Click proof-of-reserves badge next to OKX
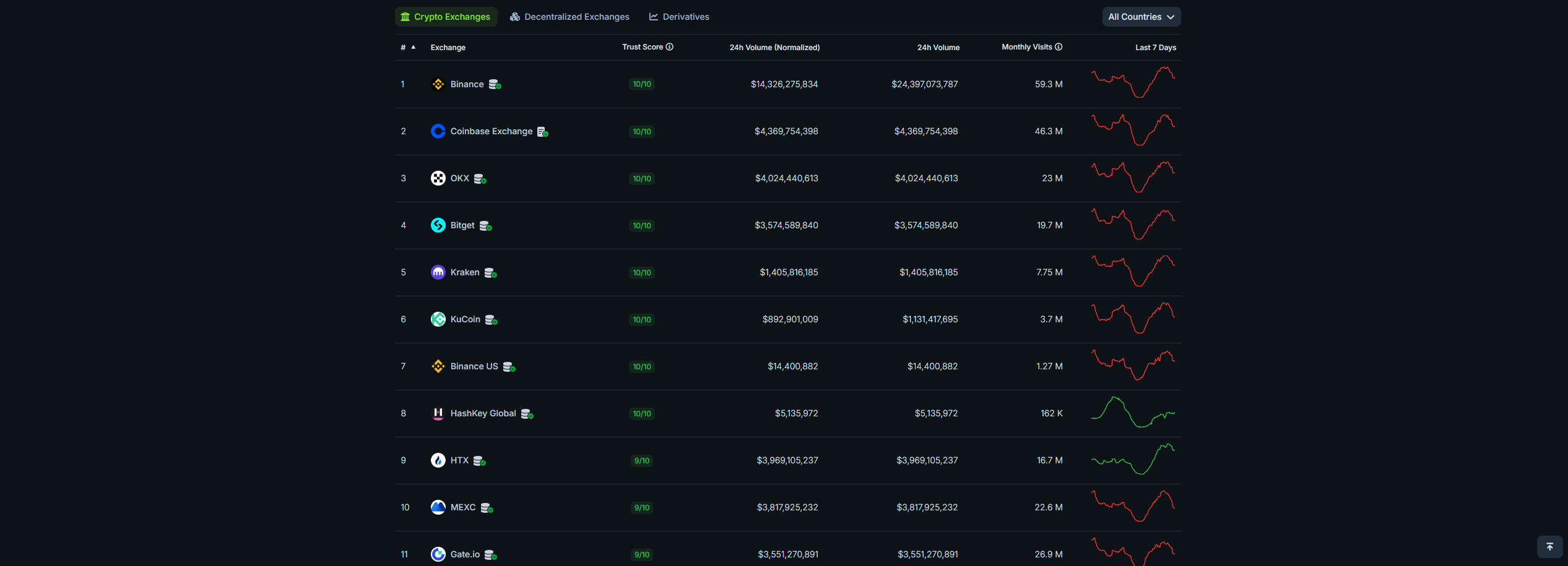Image resolution: width=1568 pixels, height=566 pixels. point(480,179)
